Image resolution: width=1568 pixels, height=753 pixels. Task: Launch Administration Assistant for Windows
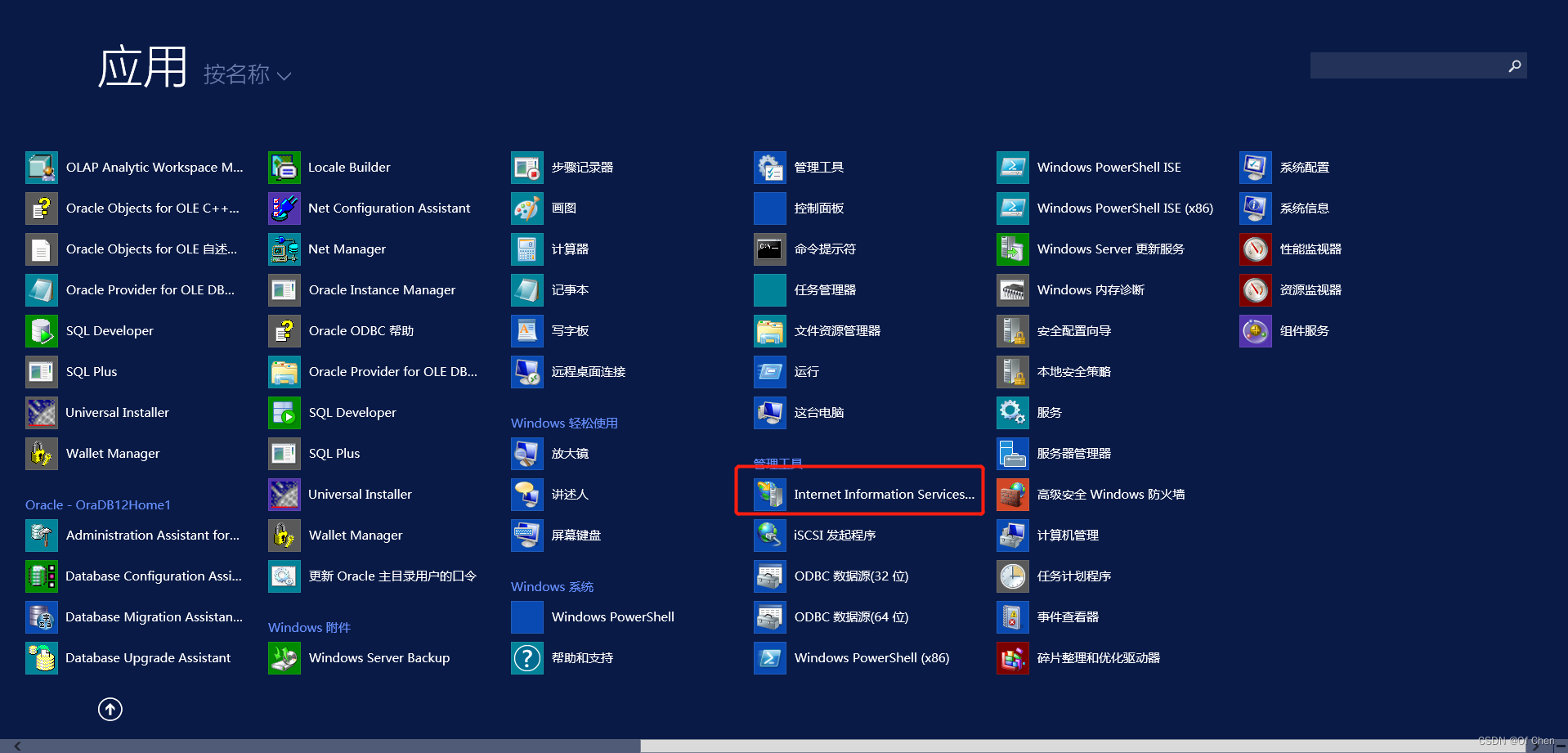click(x=133, y=536)
